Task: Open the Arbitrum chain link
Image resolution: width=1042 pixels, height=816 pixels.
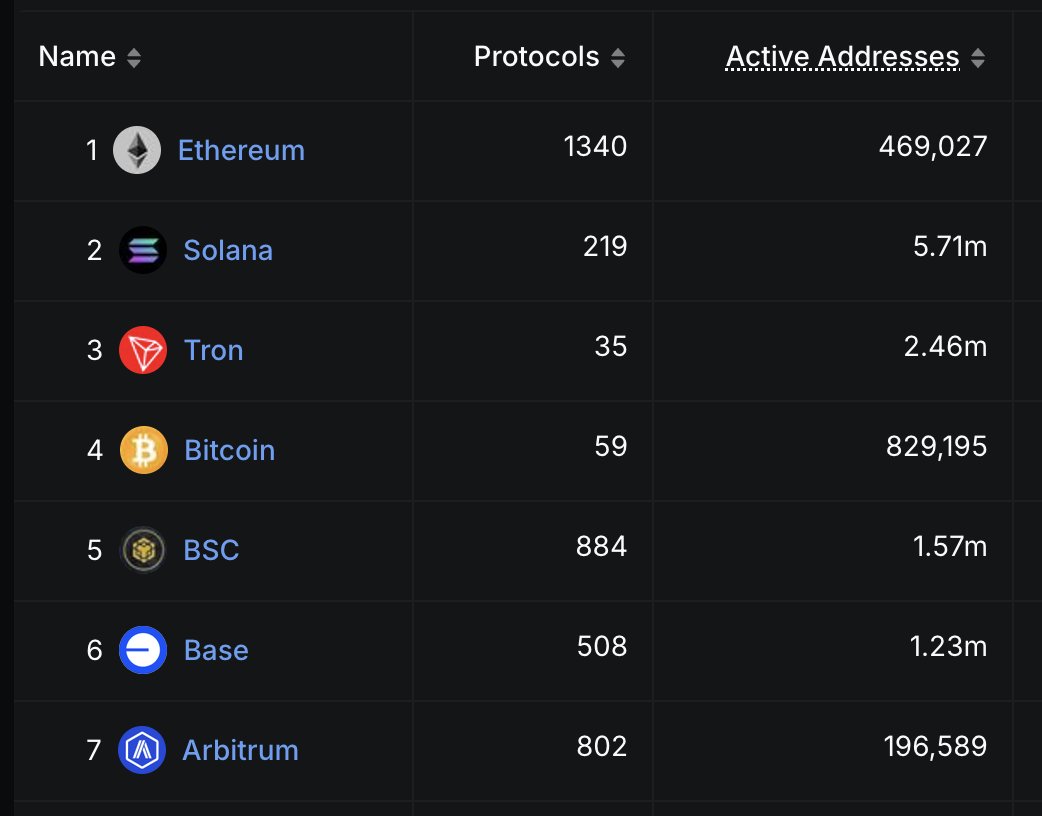Action: pyautogui.click(x=241, y=750)
